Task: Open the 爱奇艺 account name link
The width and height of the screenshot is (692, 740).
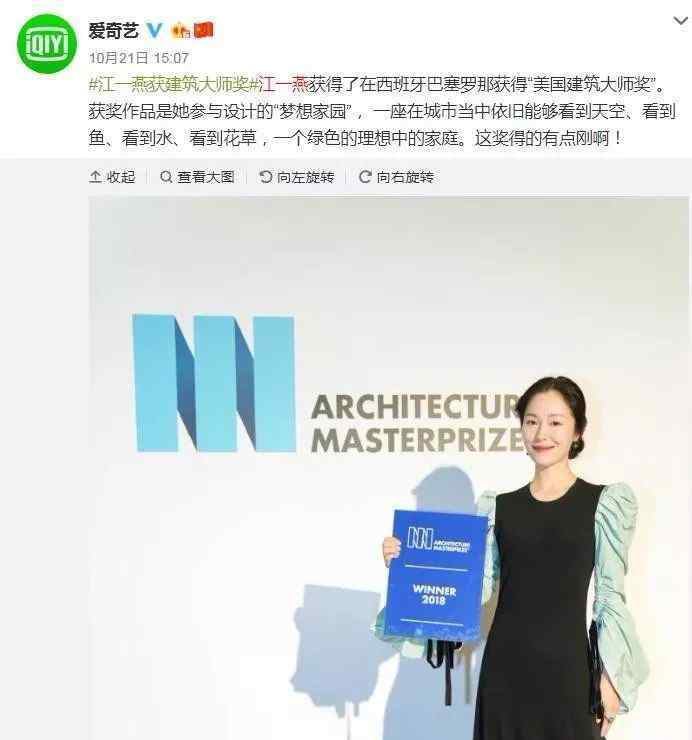Action: [114, 31]
